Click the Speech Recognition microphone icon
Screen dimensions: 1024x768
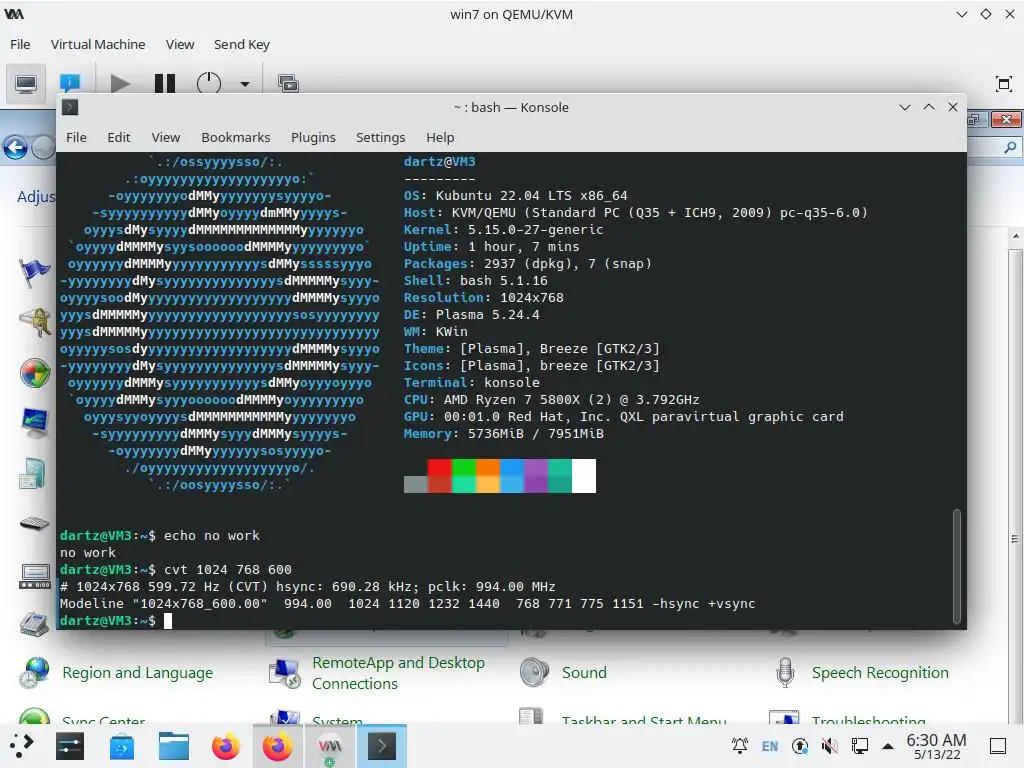[x=785, y=673]
